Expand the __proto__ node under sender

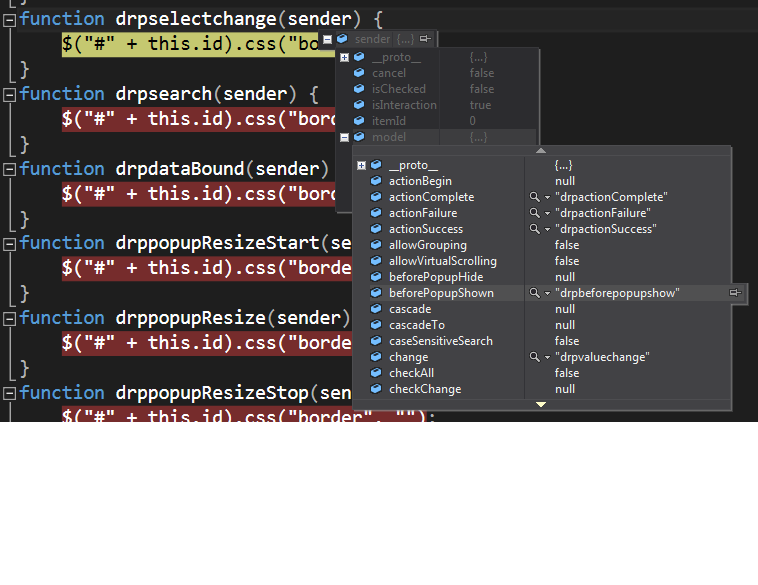coord(344,58)
